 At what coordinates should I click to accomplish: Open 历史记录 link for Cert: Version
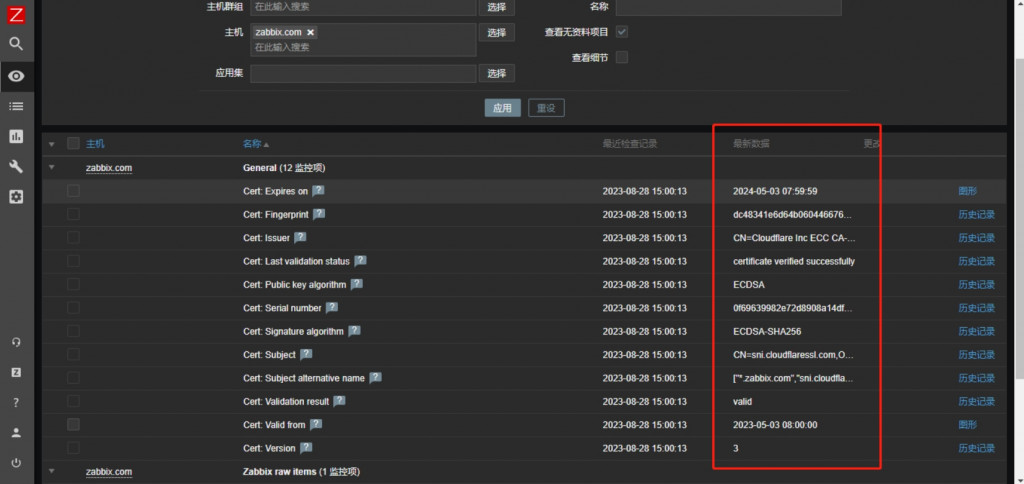tap(976, 448)
